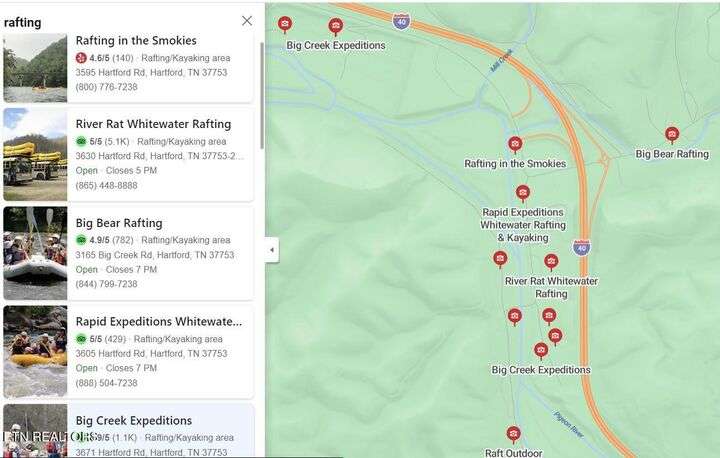Open the River Rat Whitewater Rafting listing photo
Viewport: 720px width, 458px height.
pos(35,154)
